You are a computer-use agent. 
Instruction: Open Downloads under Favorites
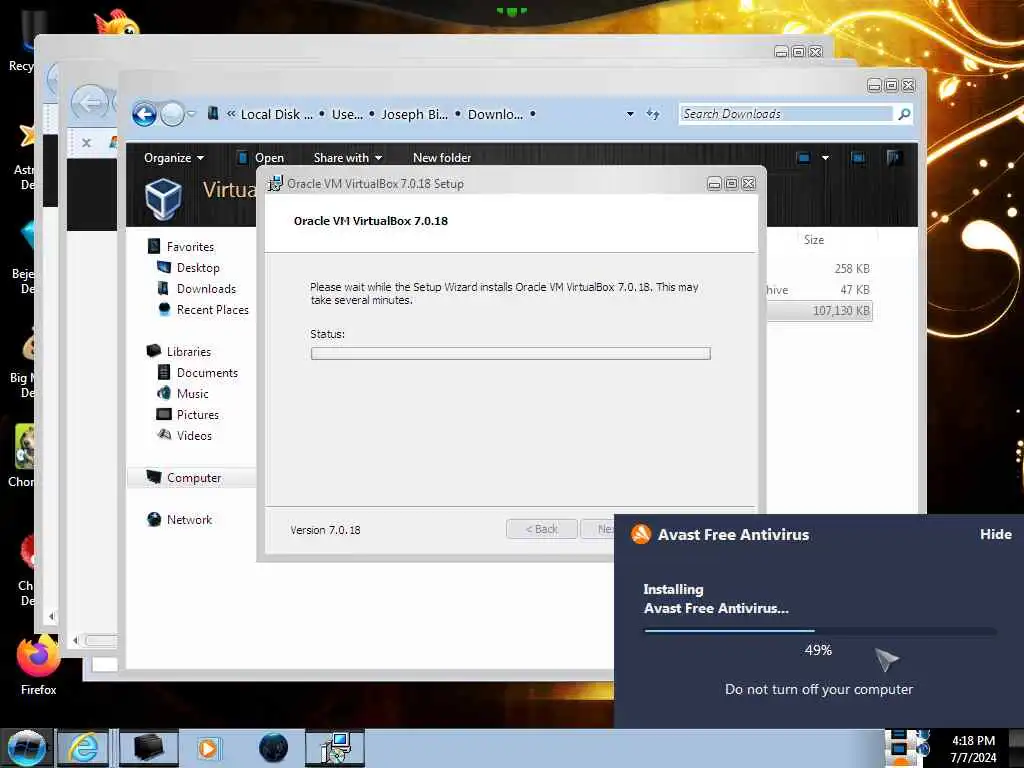pos(206,289)
